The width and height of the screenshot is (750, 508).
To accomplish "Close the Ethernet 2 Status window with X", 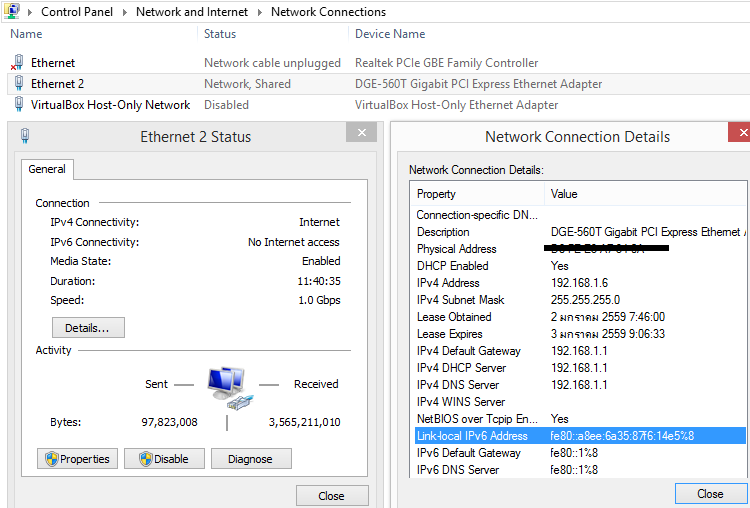I will tap(361, 133).
